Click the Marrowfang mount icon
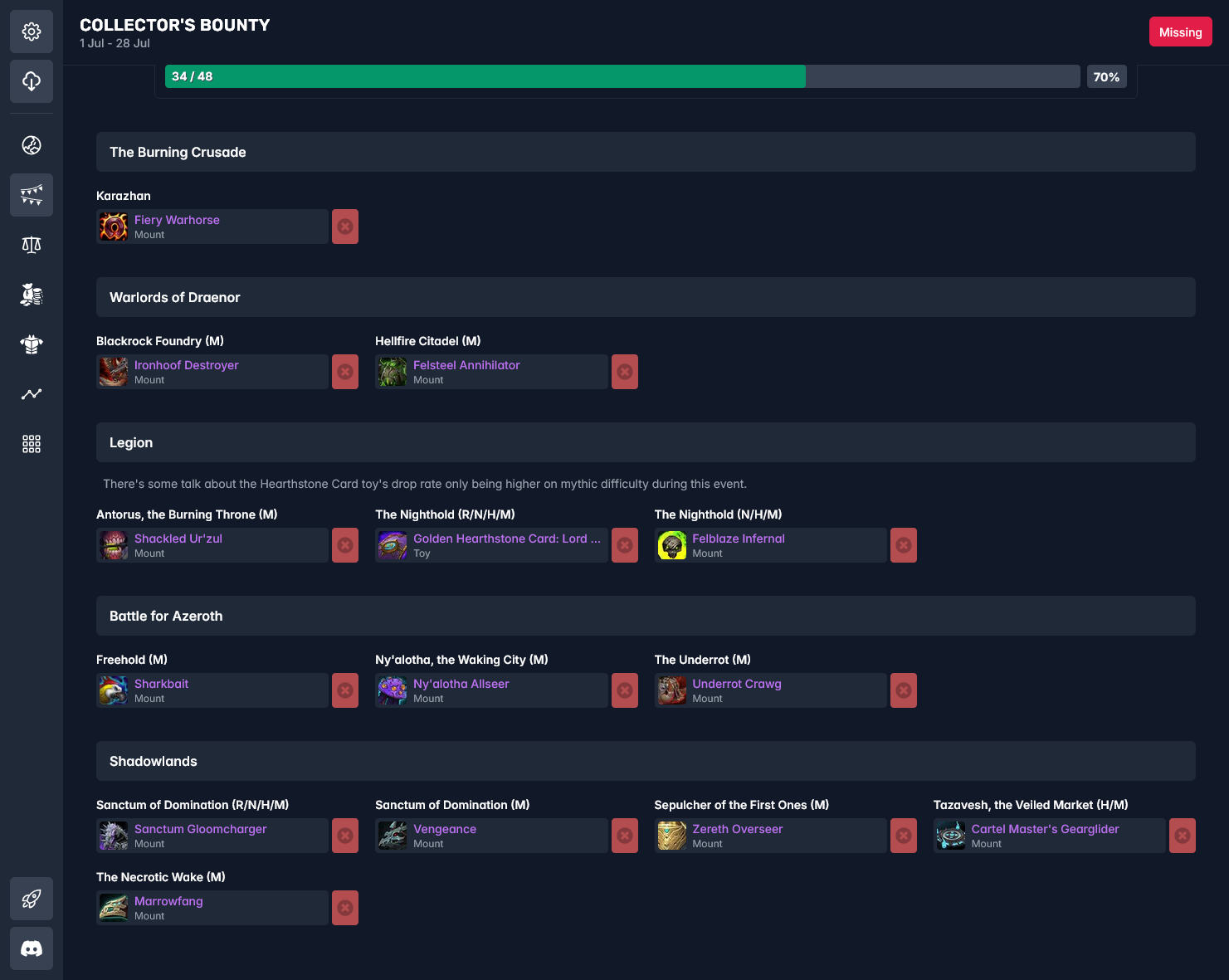The image size is (1229, 980). 114,908
